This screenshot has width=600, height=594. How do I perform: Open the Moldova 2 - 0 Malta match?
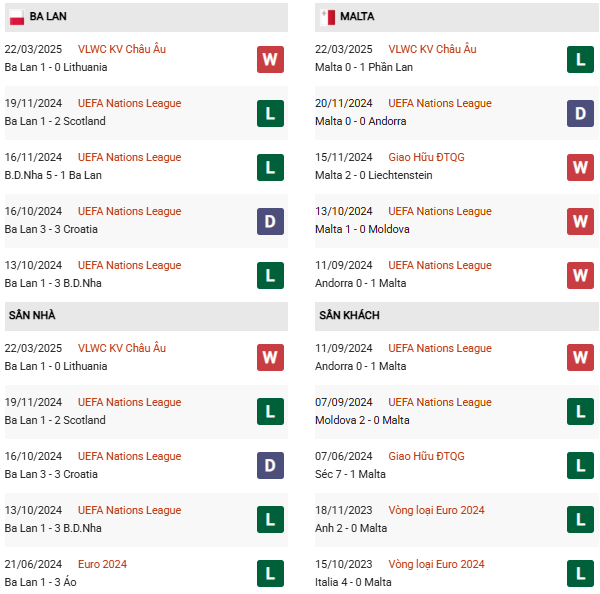(362, 420)
